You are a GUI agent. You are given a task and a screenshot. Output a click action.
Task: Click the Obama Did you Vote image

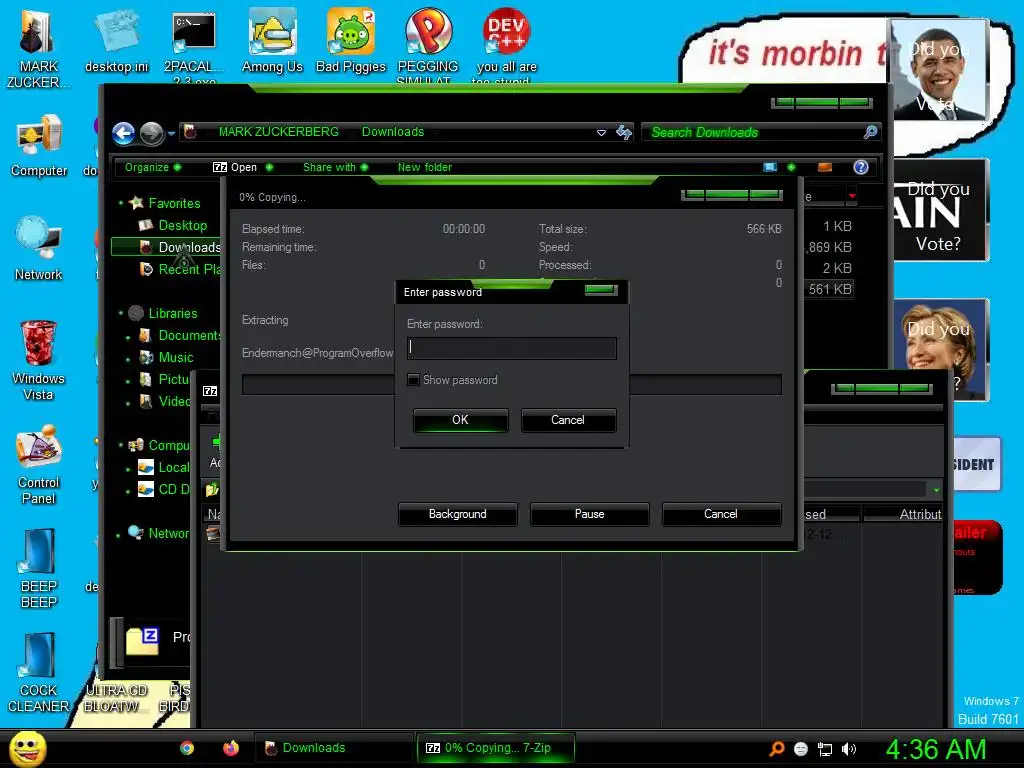[x=939, y=69]
